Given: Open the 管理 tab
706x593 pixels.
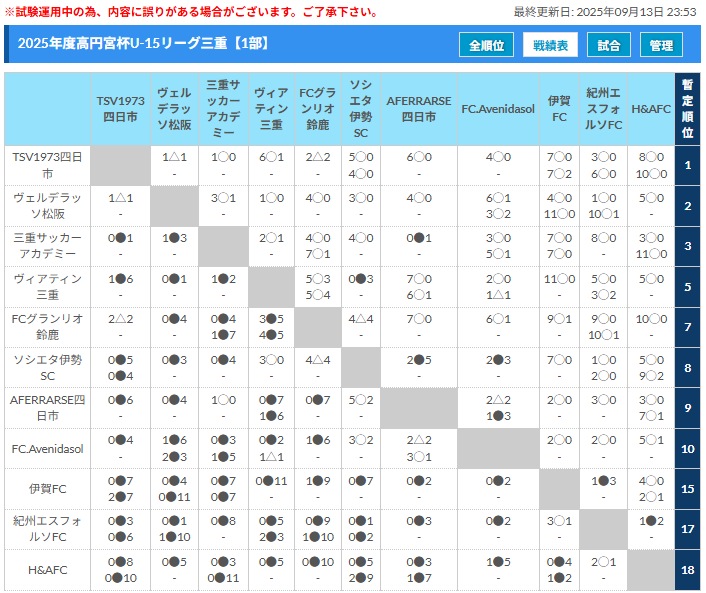Looking at the screenshot, I should pos(661,45).
